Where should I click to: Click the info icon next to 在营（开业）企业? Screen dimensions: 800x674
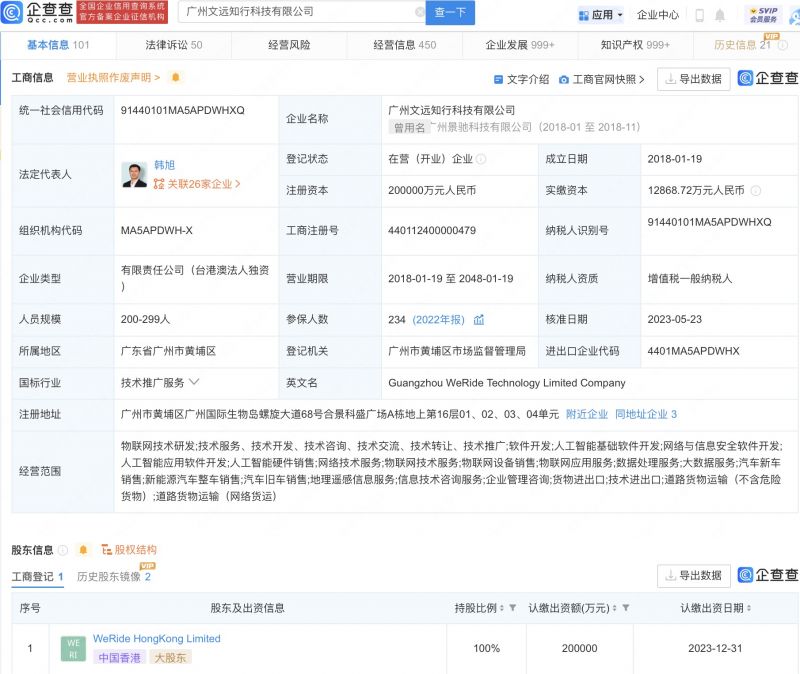481,159
